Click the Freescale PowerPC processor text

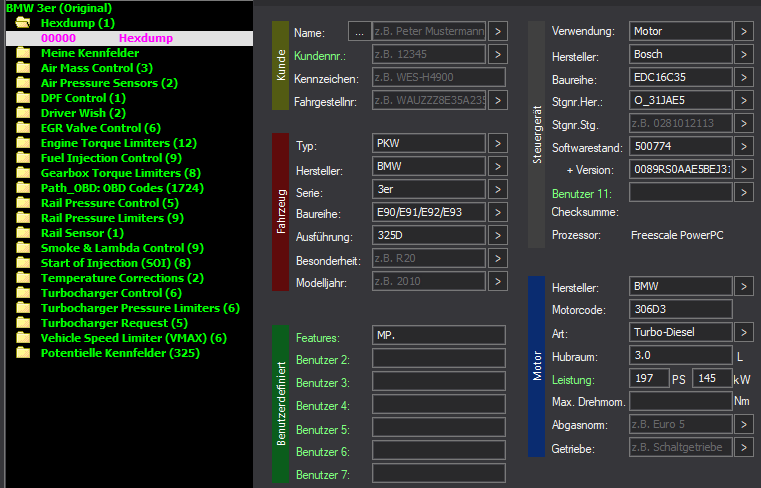[677, 235]
